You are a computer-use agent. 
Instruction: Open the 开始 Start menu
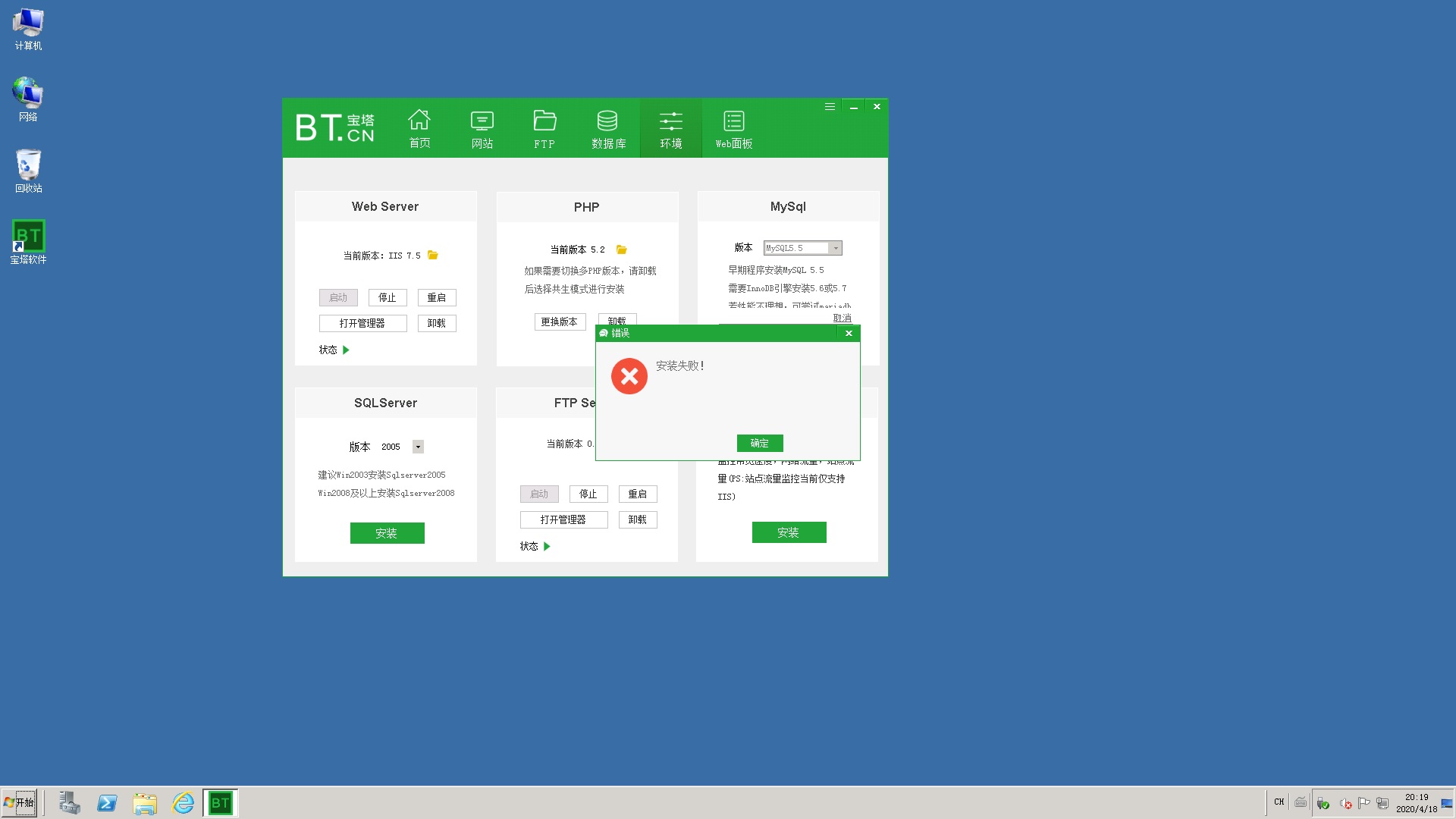pos(19,803)
